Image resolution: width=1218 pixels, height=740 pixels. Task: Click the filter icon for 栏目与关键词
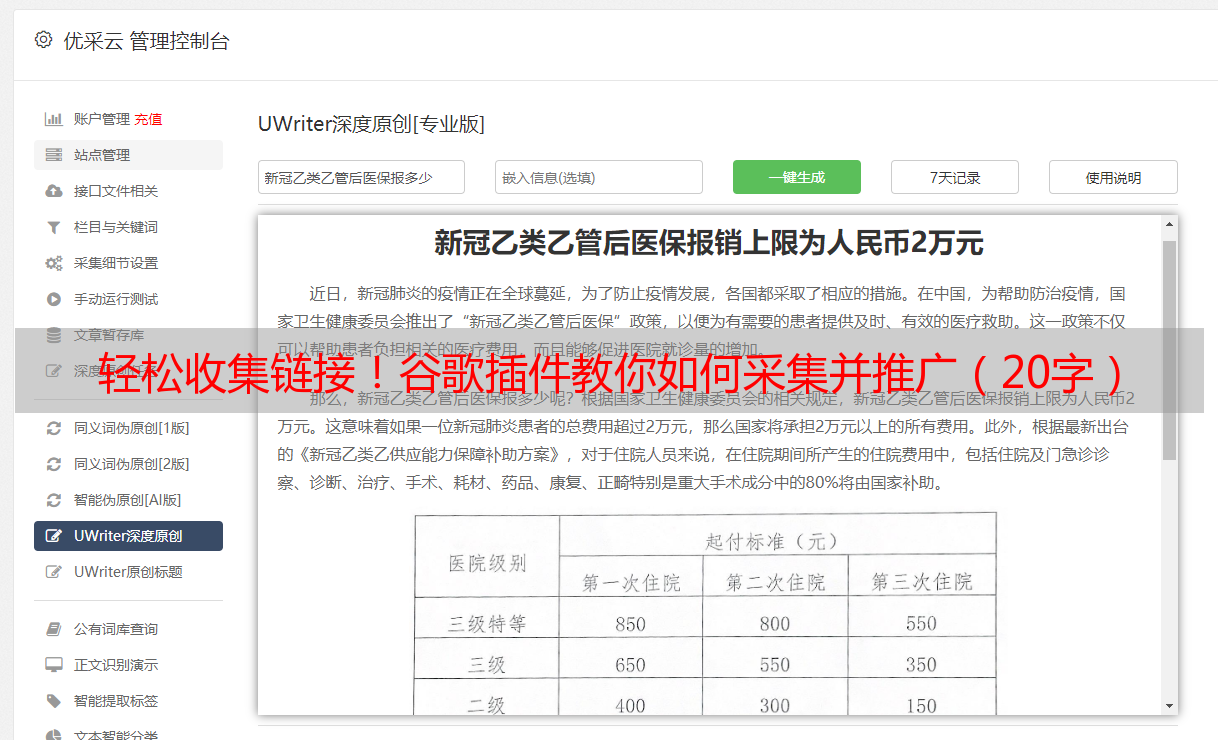click(x=54, y=227)
